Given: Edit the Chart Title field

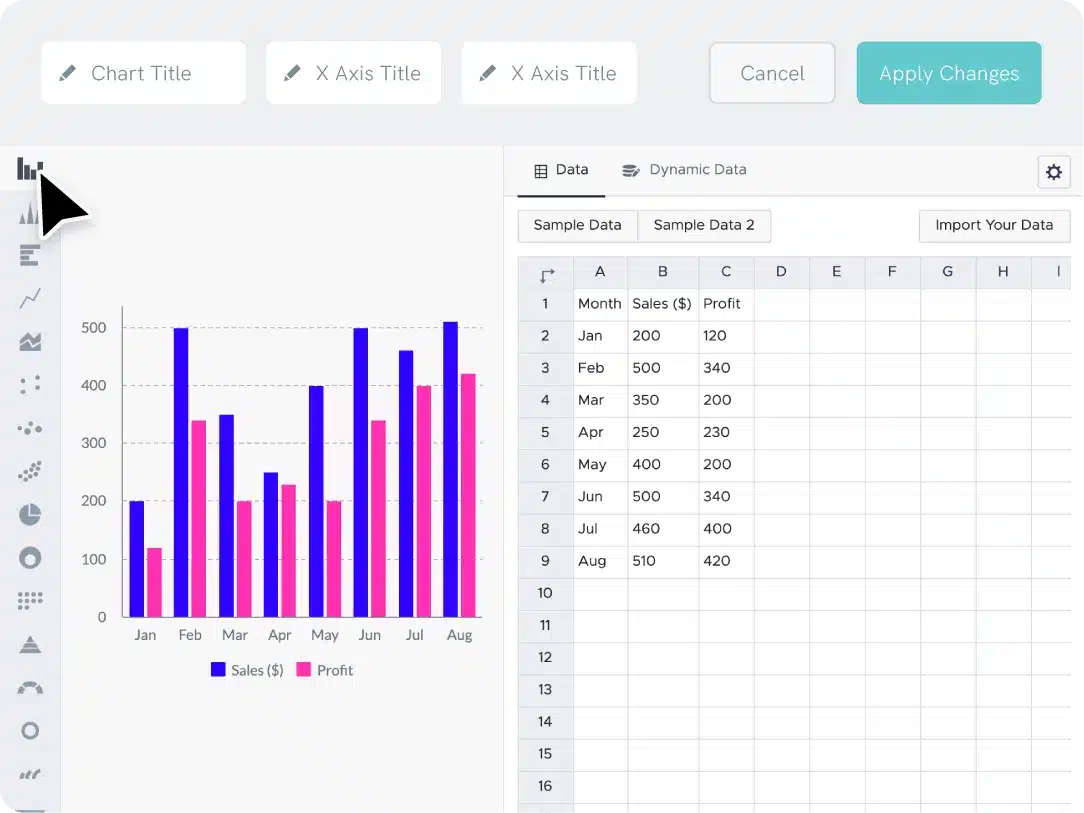Looking at the screenshot, I should tap(144, 73).
